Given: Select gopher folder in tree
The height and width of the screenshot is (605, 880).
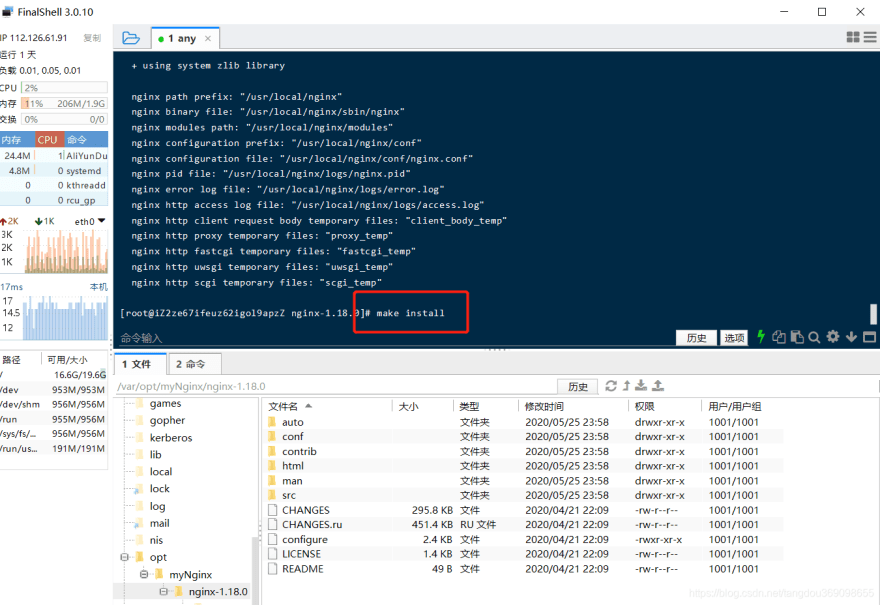Looking at the screenshot, I should tap(167, 420).
